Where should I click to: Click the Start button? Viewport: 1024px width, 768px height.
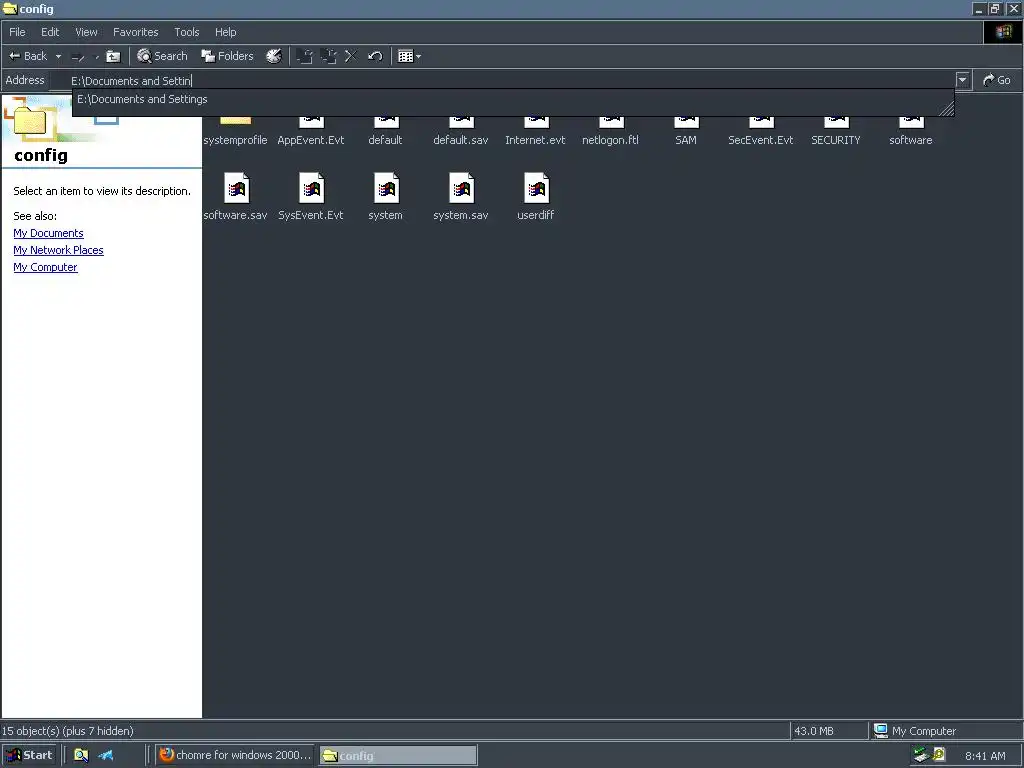[x=29, y=755]
